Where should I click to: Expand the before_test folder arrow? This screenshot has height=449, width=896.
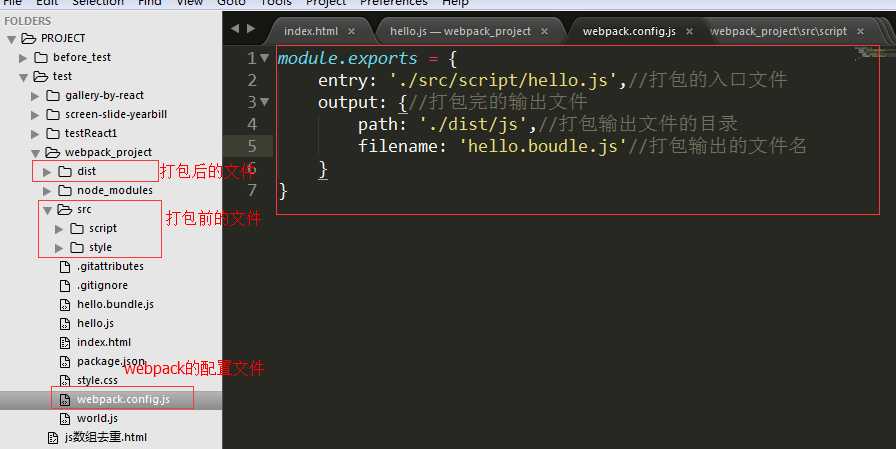(x=23, y=58)
